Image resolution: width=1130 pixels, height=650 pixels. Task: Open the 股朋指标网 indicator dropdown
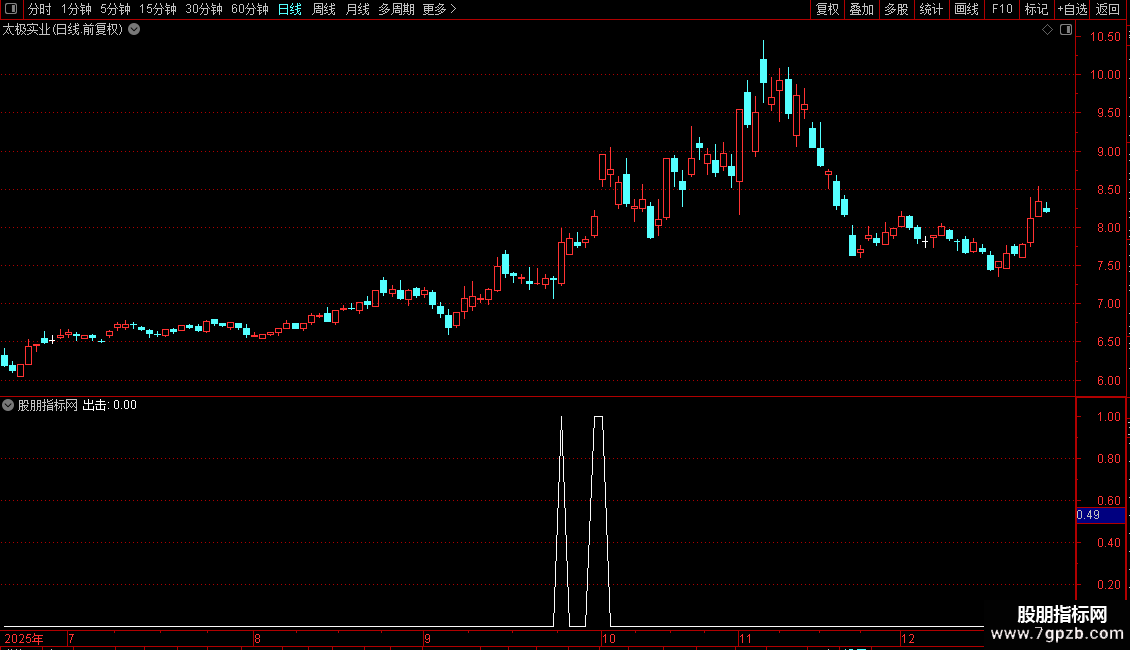coord(8,405)
